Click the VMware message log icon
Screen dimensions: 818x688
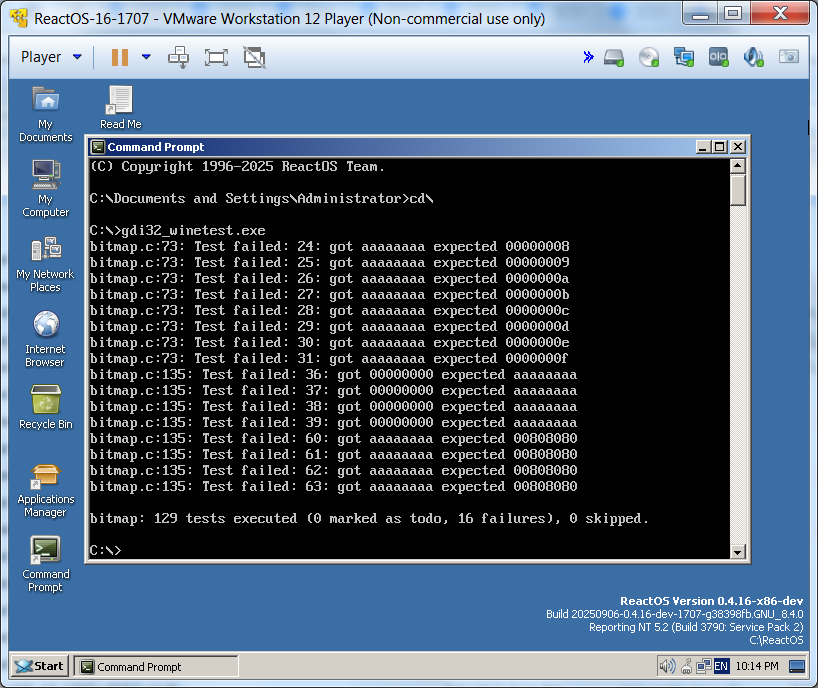coord(788,56)
